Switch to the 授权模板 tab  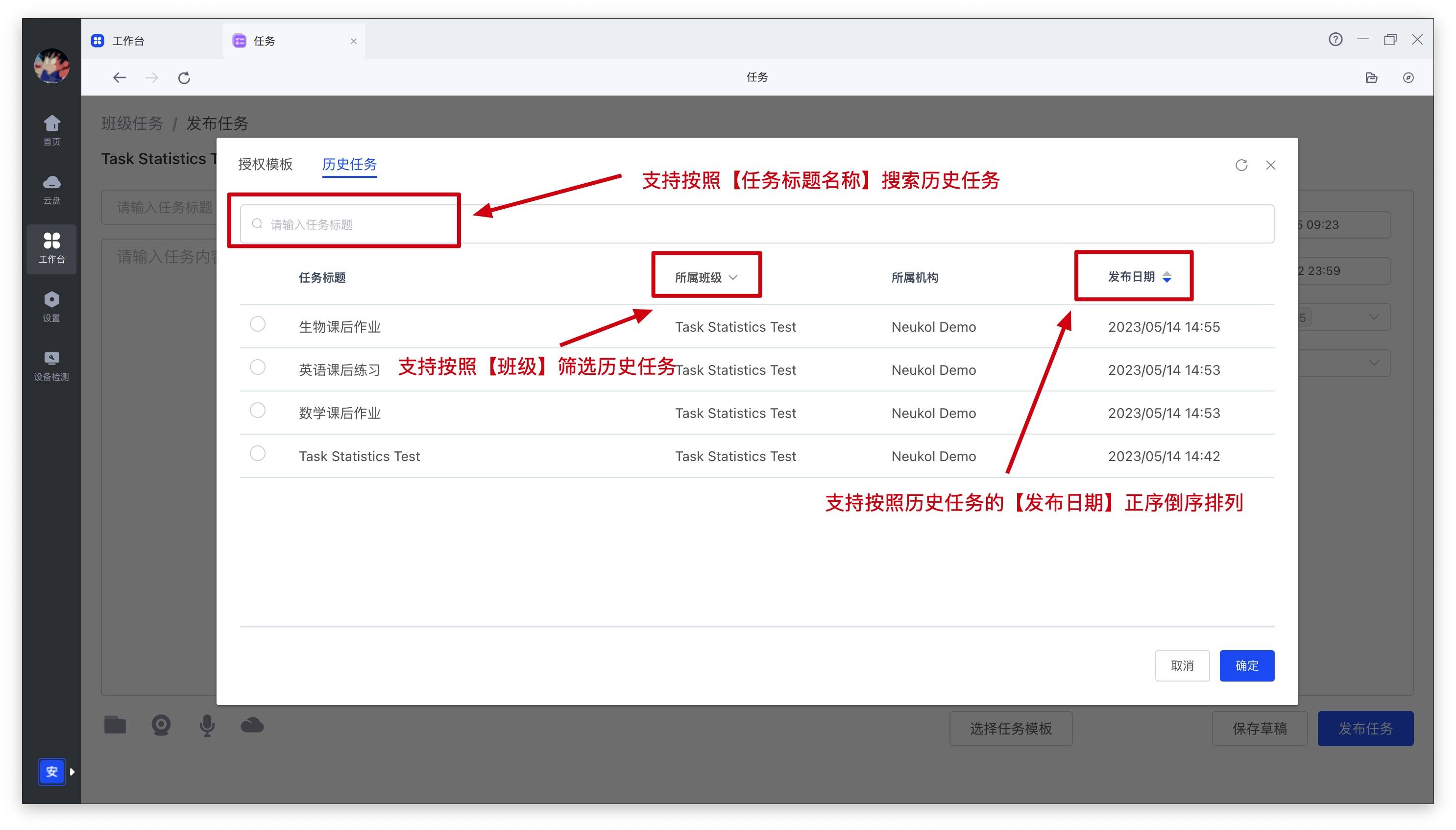(265, 164)
